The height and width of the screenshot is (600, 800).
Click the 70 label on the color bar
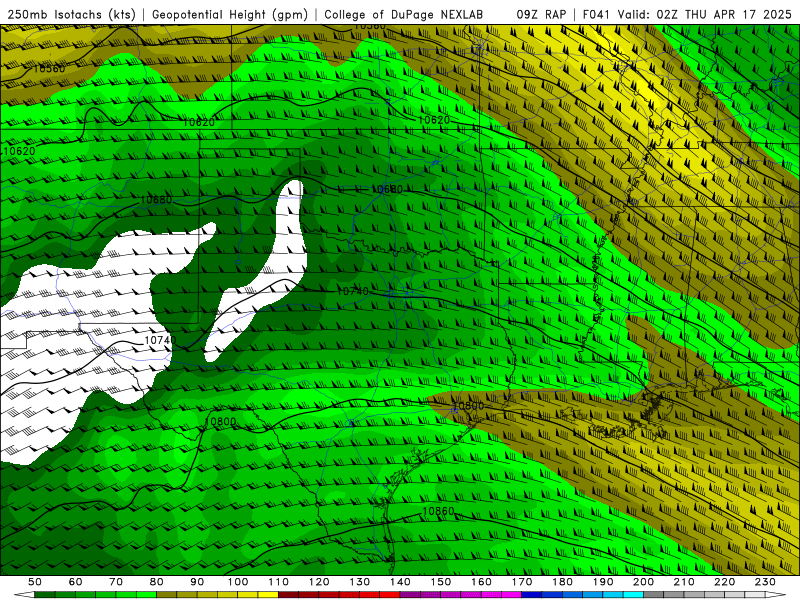click(x=116, y=582)
